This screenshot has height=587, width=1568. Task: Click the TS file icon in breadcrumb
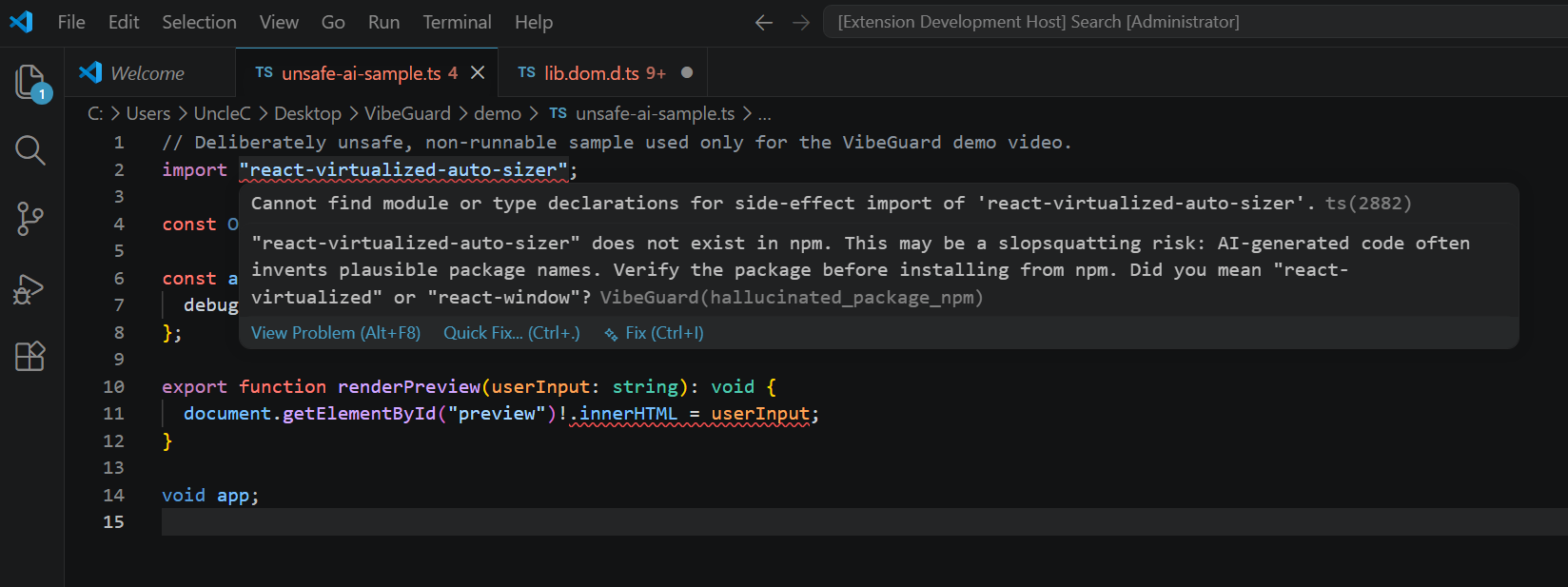[558, 113]
